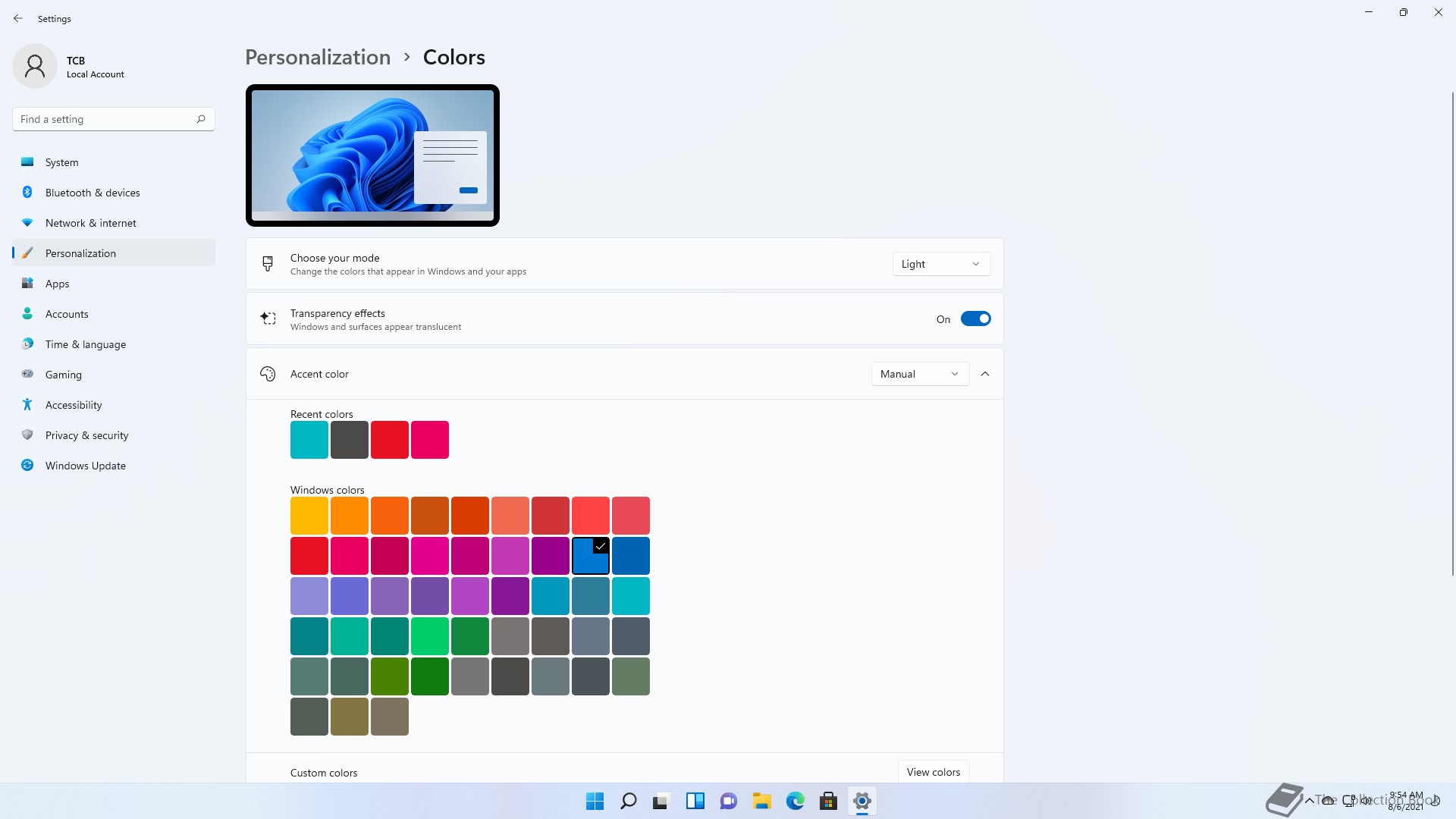
Task: Click the back arrow in Settings
Action: (x=18, y=18)
